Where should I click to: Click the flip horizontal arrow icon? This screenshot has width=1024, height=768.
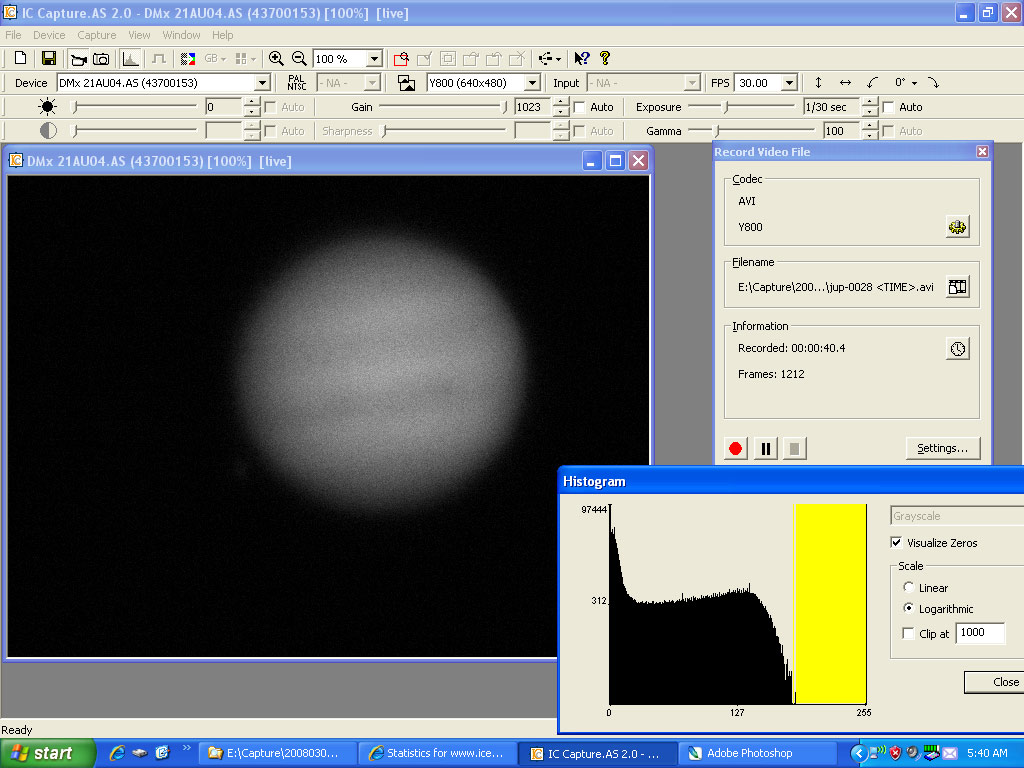tap(845, 83)
